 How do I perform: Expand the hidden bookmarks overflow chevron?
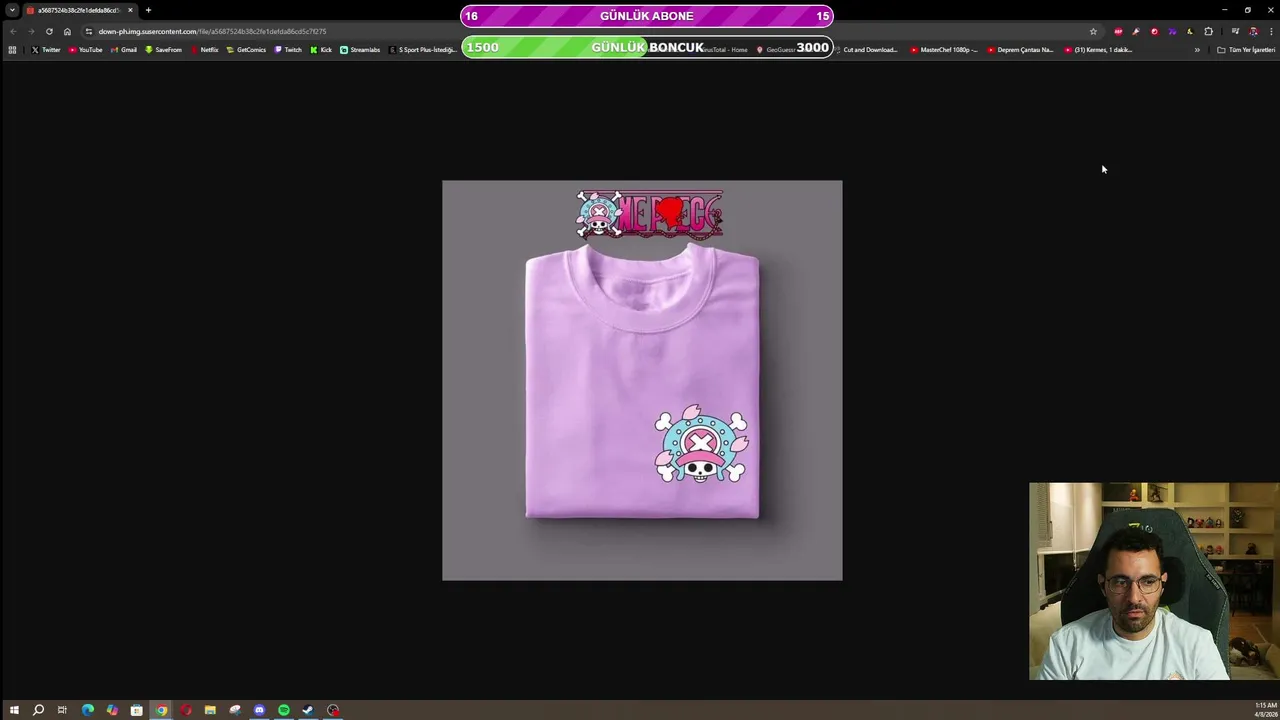[1197, 49]
